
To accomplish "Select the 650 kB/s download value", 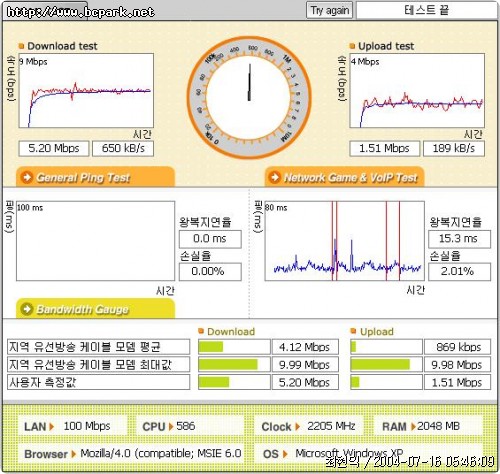I will point(123,148).
